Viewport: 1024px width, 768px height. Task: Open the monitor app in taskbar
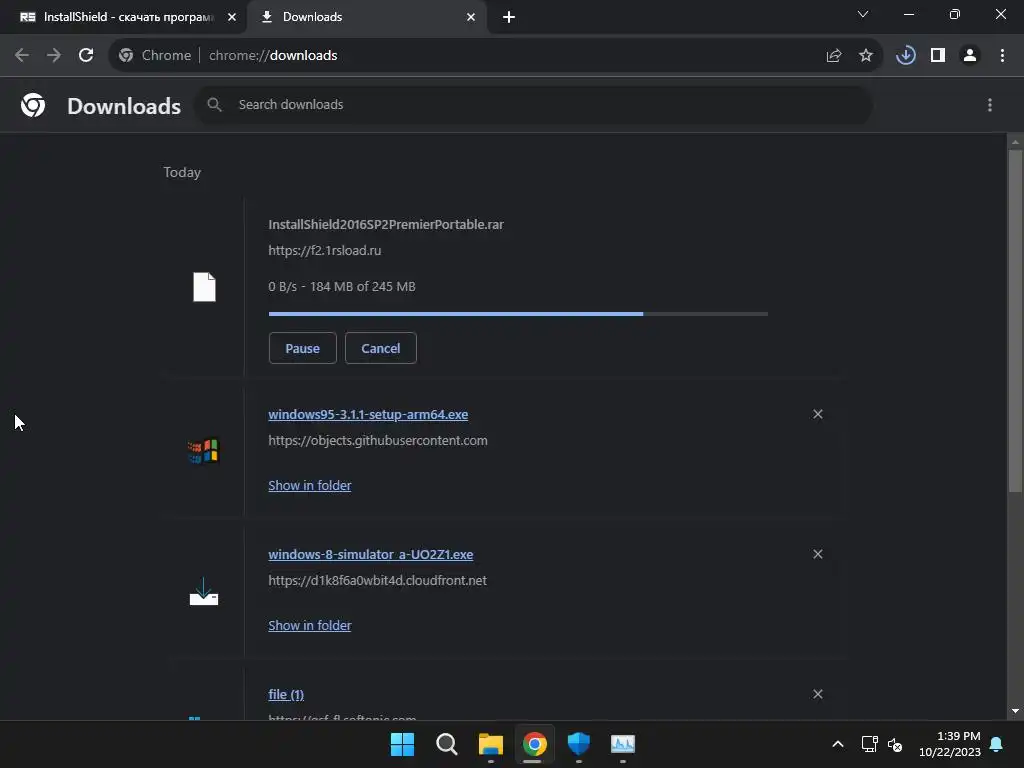(622, 744)
